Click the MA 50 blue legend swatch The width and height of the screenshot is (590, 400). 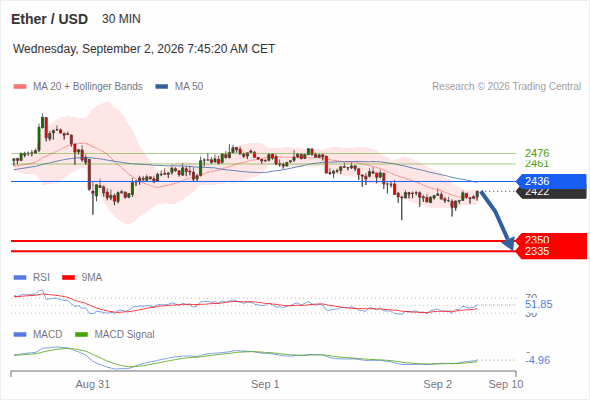coord(162,87)
